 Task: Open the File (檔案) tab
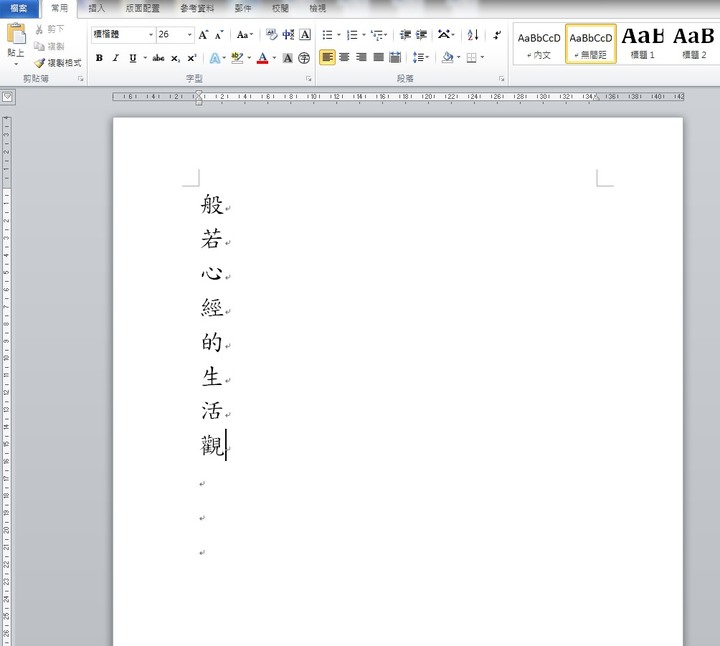(19, 8)
